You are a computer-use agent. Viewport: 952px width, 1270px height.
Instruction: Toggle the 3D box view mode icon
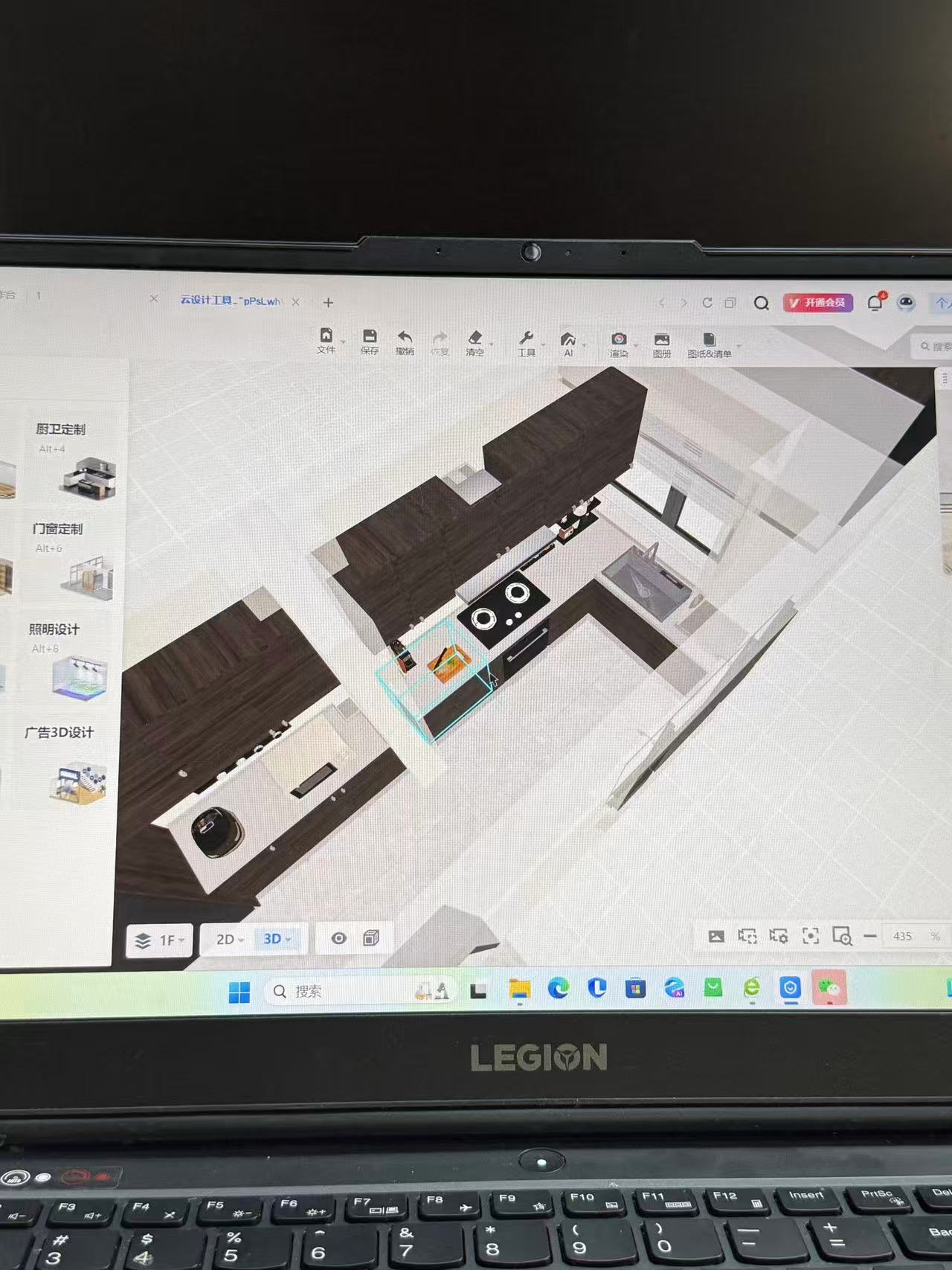371,938
